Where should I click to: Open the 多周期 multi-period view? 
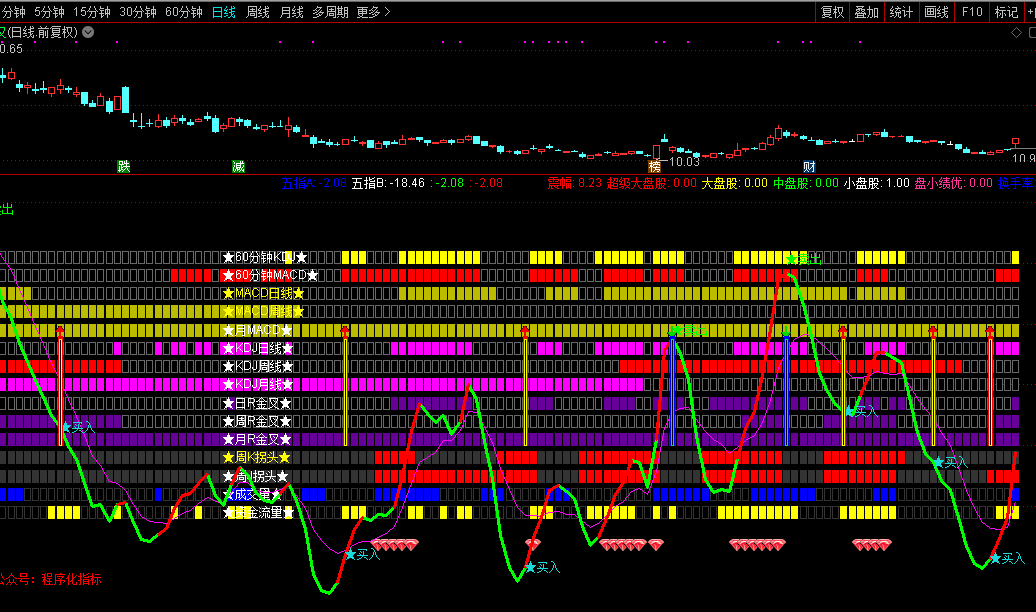(330, 12)
